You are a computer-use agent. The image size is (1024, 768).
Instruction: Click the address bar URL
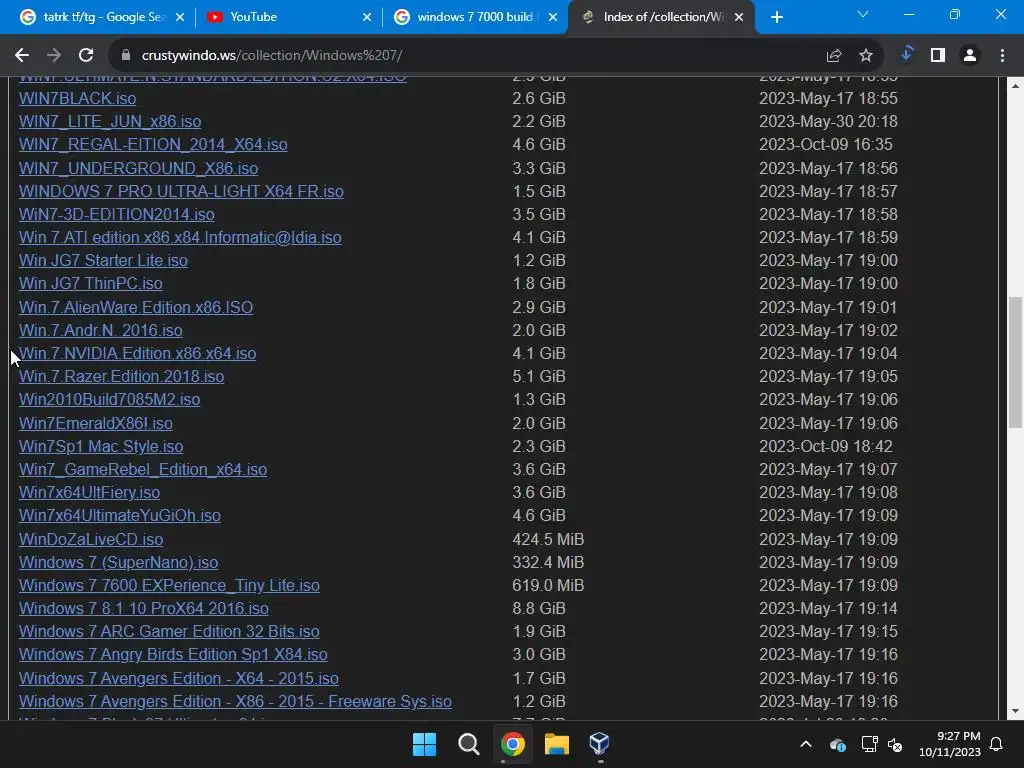[272, 56]
